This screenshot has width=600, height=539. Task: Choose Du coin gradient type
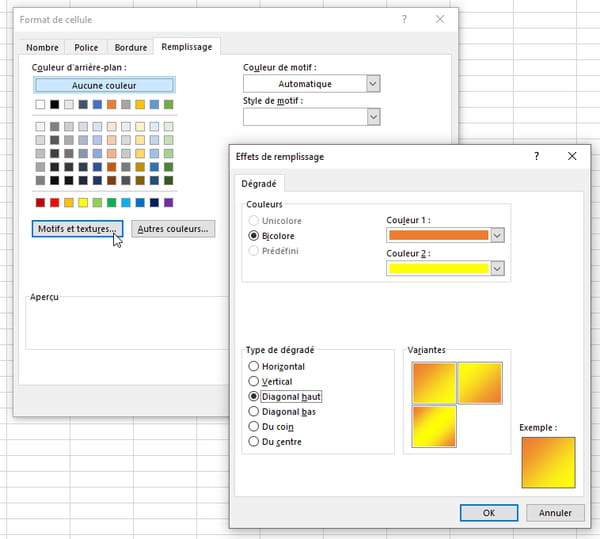[253, 427]
